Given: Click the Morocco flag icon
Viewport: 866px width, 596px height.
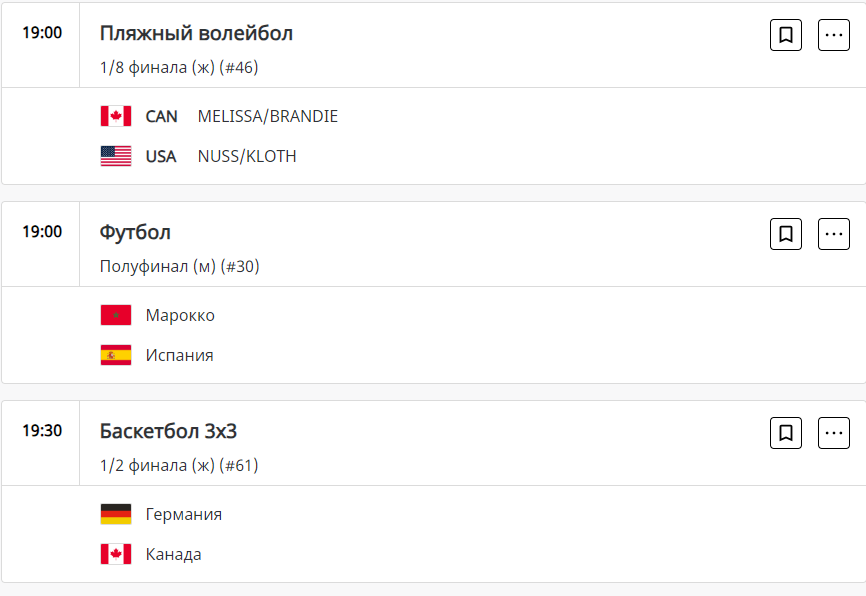Looking at the screenshot, I should pyautogui.click(x=116, y=315).
